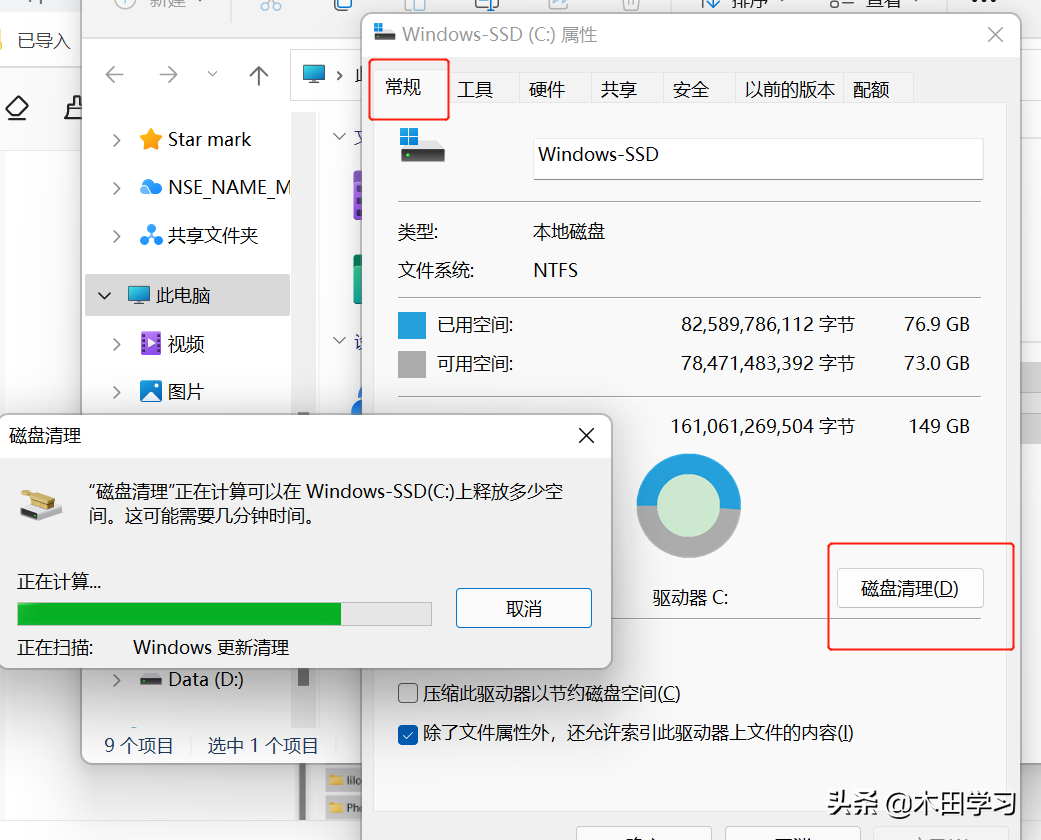The image size is (1041, 840).
Task: Expand the Data (D:) drive node
Action: (117, 680)
